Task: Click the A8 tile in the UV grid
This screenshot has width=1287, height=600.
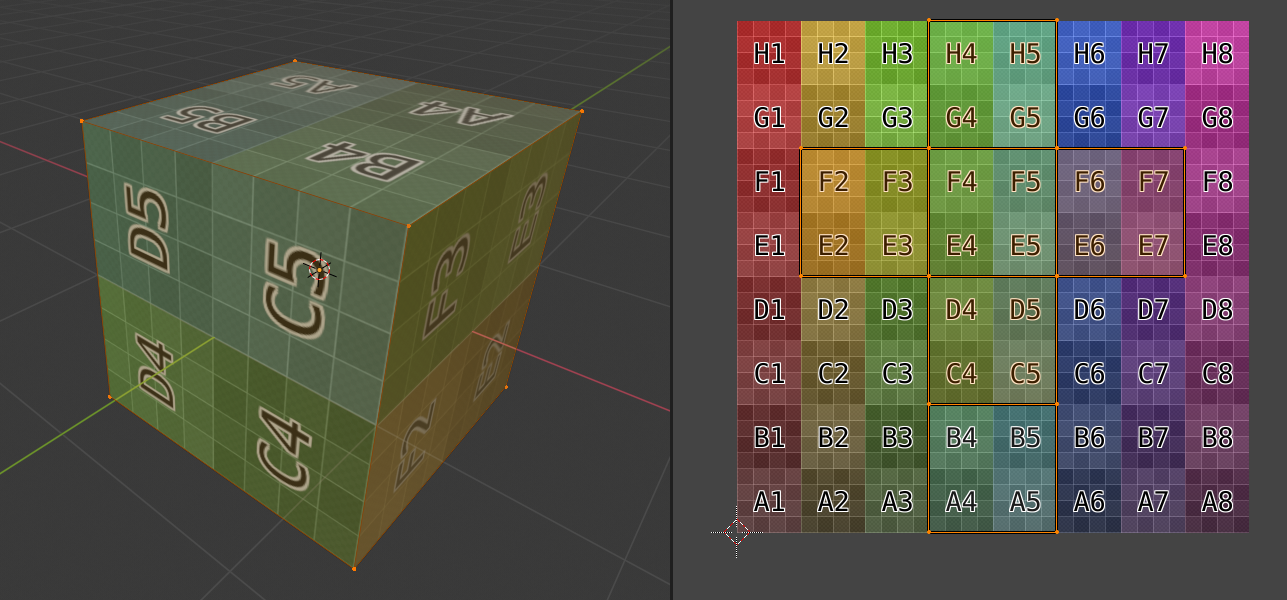Action: [x=1217, y=501]
